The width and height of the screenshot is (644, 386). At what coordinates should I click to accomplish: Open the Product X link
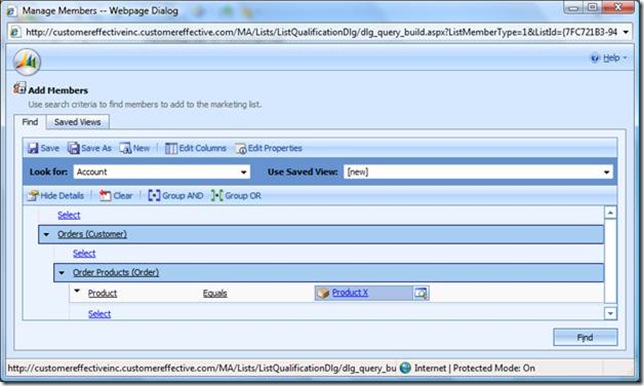pos(350,292)
